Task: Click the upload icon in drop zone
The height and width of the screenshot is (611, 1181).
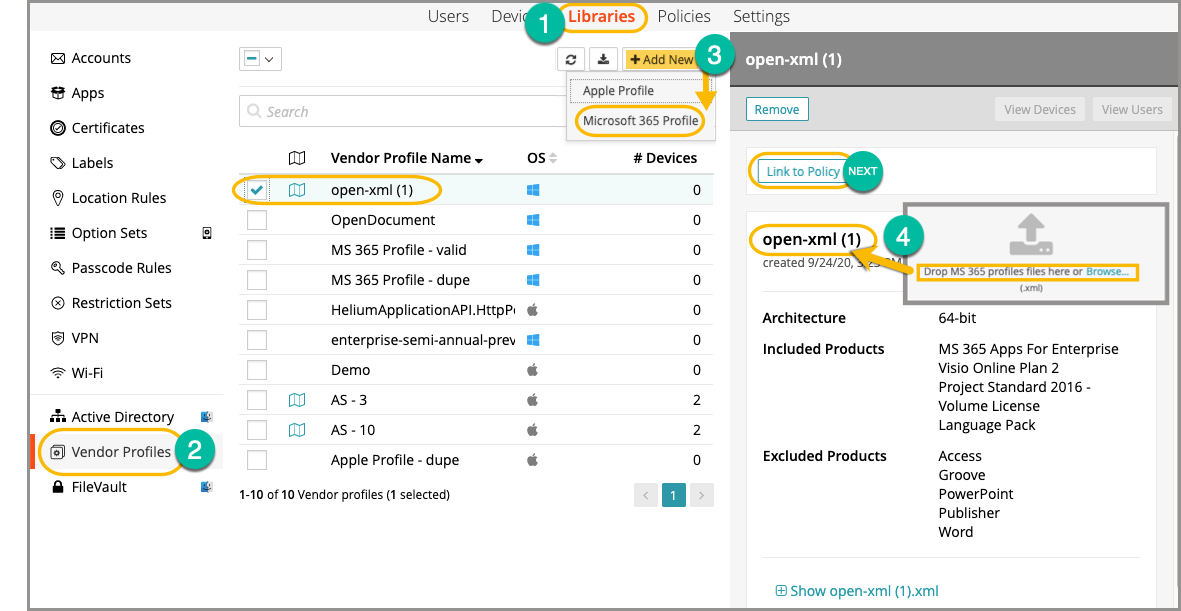Action: (1030, 235)
